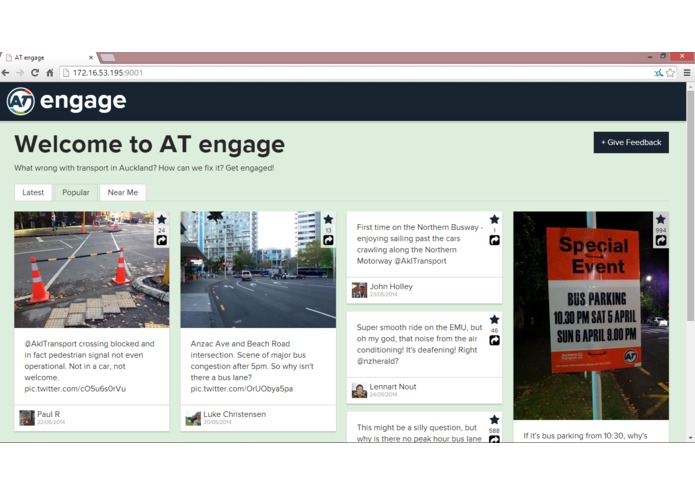Star John Holley's Northern Busway post
This screenshot has width=695, height=494.
[x=495, y=219]
